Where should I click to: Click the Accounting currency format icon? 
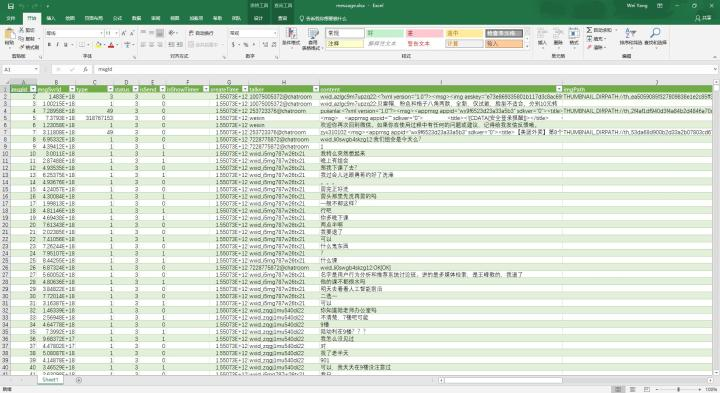234,45
